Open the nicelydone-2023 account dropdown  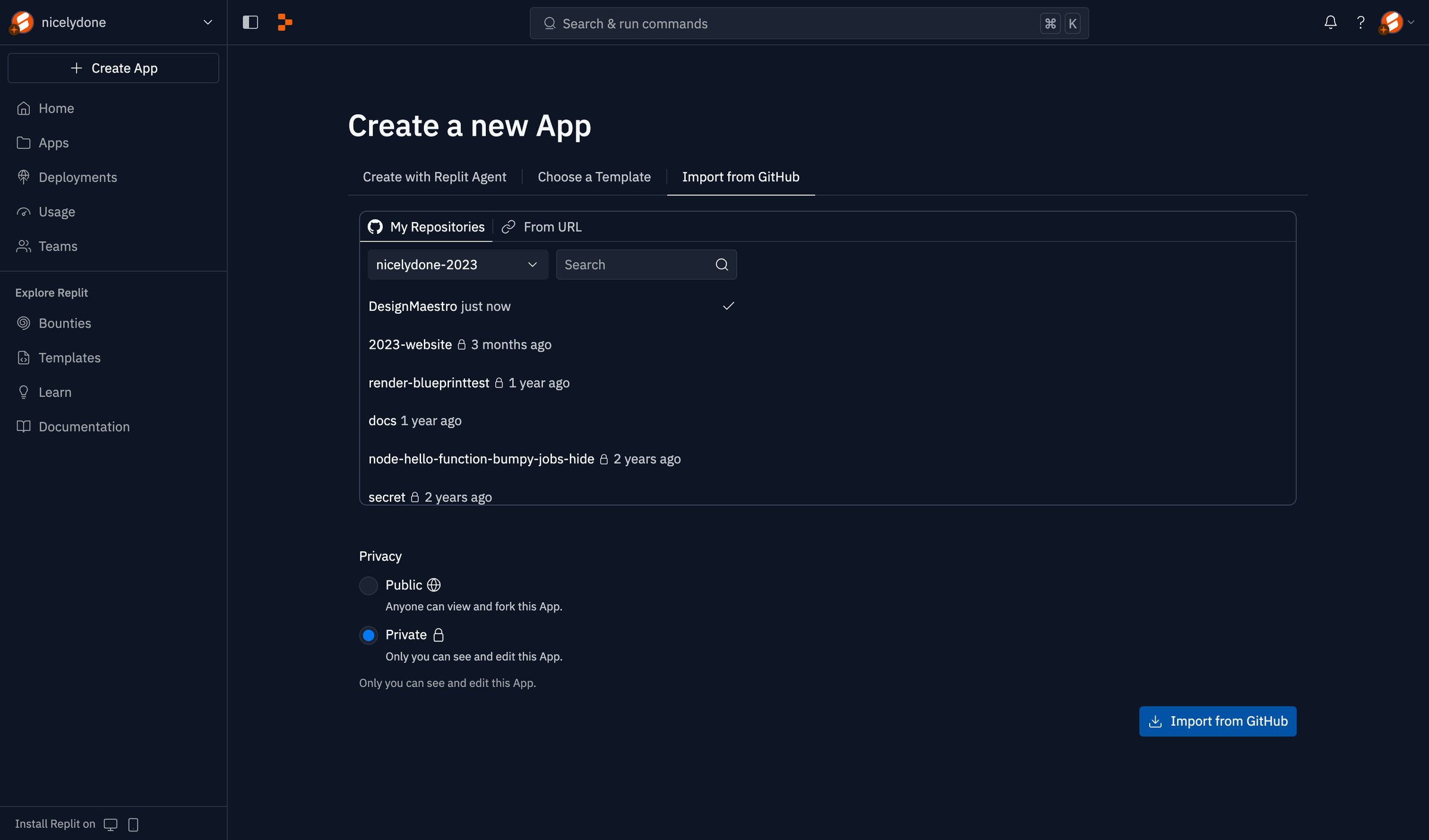(457, 264)
